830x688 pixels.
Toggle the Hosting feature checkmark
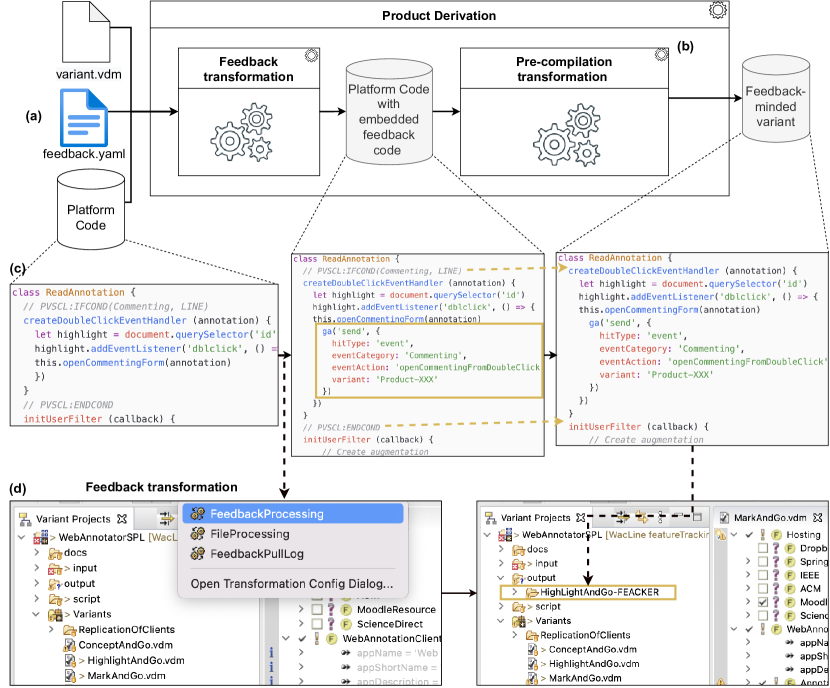coord(749,535)
